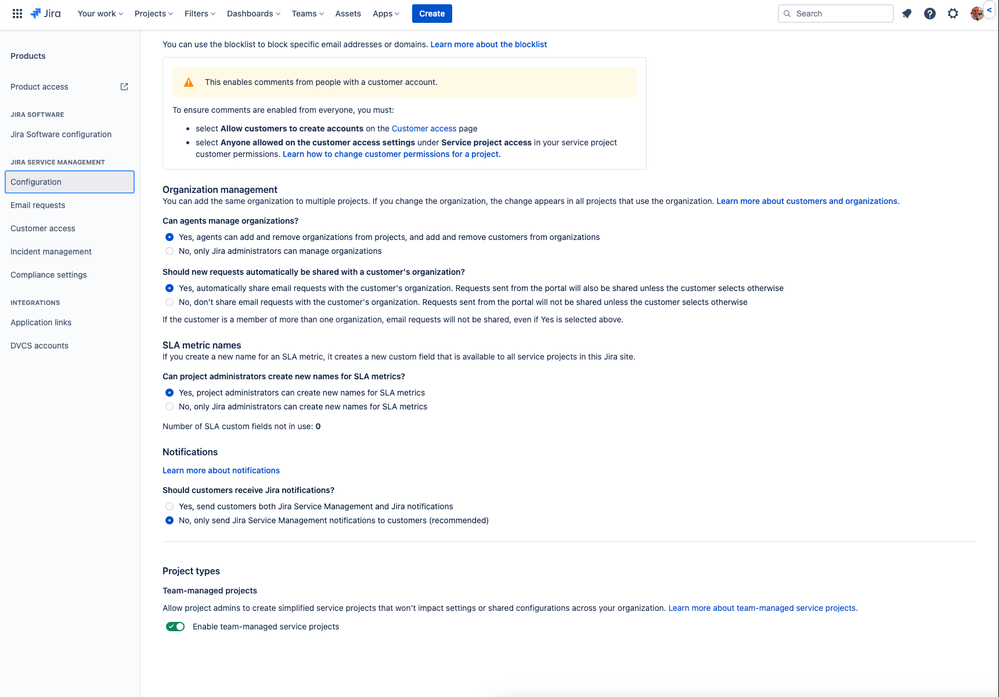Open the app switcher grid icon
The height and width of the screenshot is (697, 999).
[15, 13]
